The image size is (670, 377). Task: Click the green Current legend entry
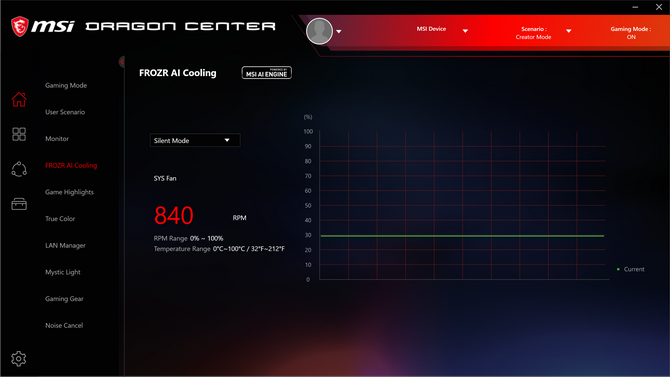[x=630, y=269]
